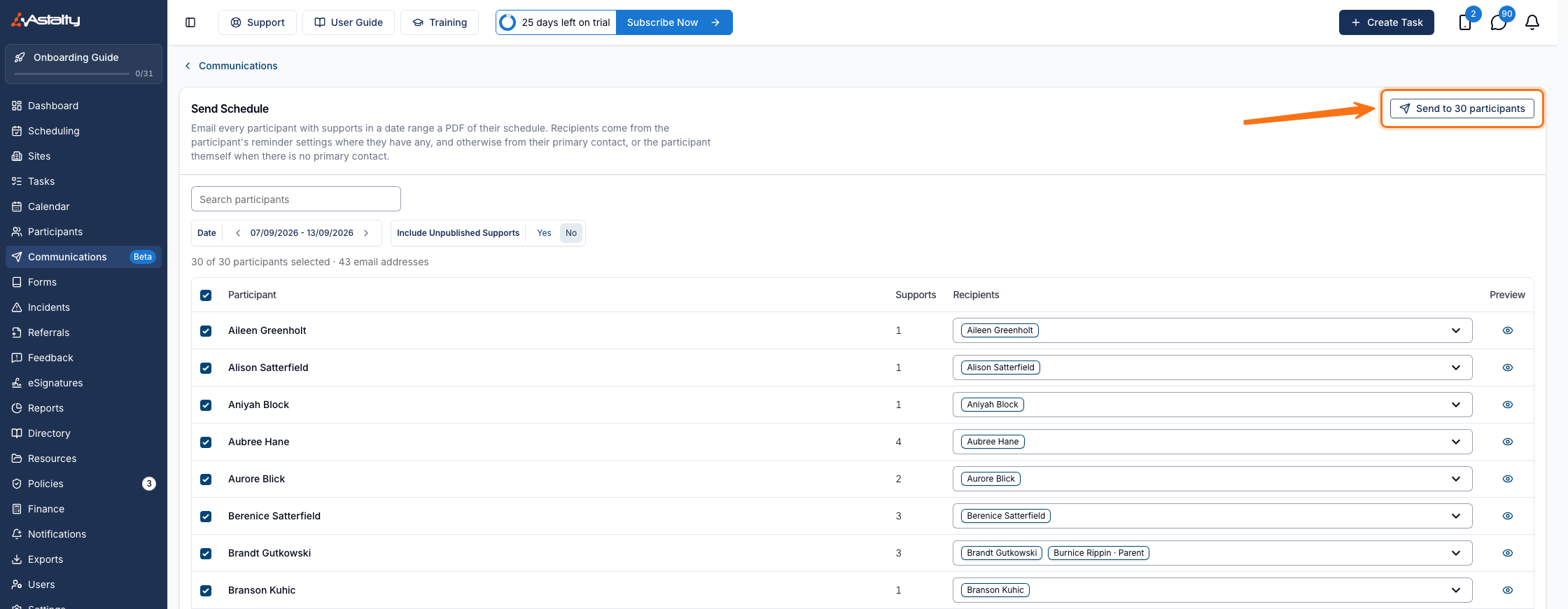Click the Resources folder icon
Image resolution: width=1568 pixels, height=609 pixels.
(x=17, y=458)
